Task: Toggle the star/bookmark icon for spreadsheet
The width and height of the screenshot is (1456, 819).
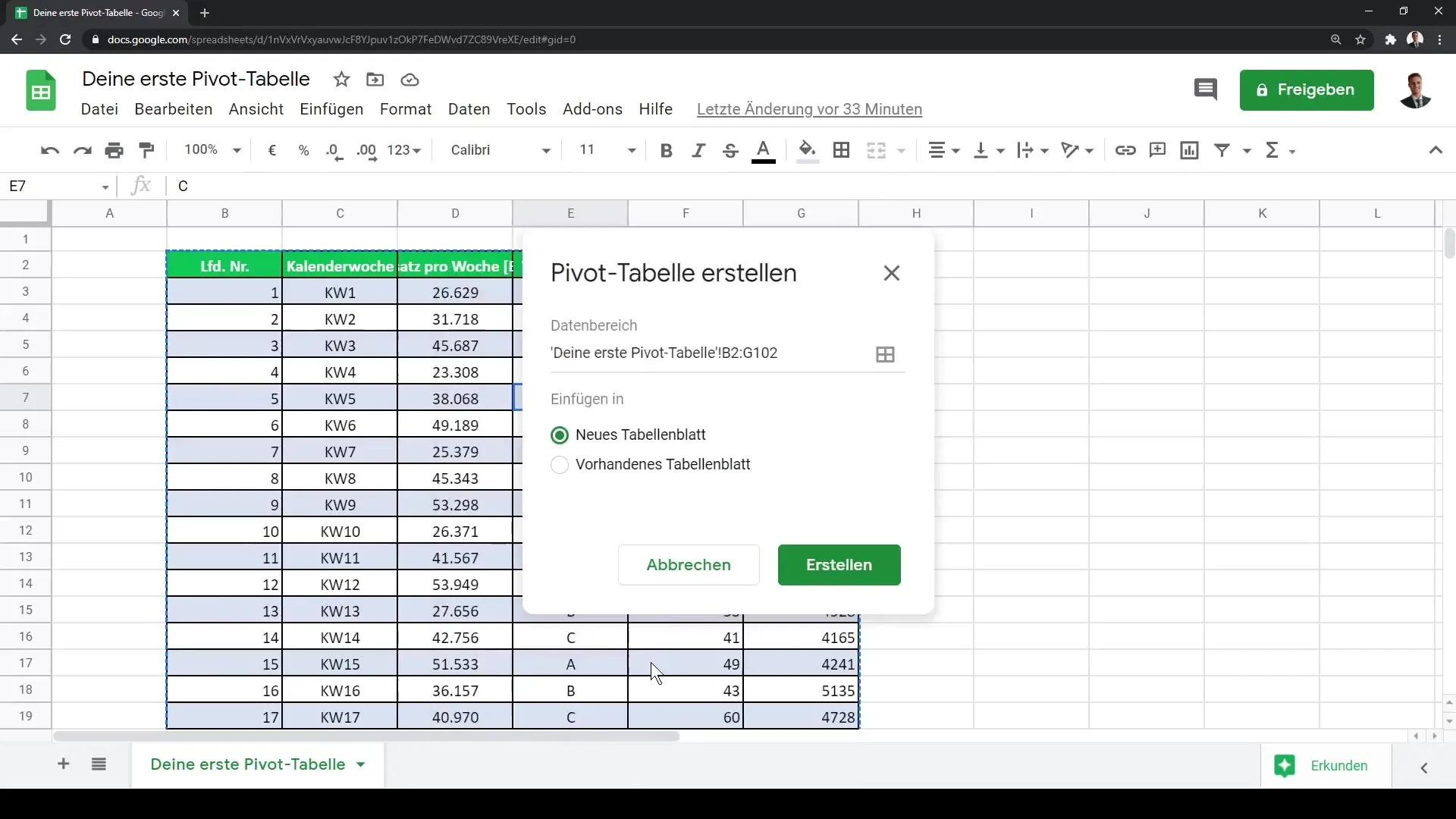Action: click(x=341, y=79)
